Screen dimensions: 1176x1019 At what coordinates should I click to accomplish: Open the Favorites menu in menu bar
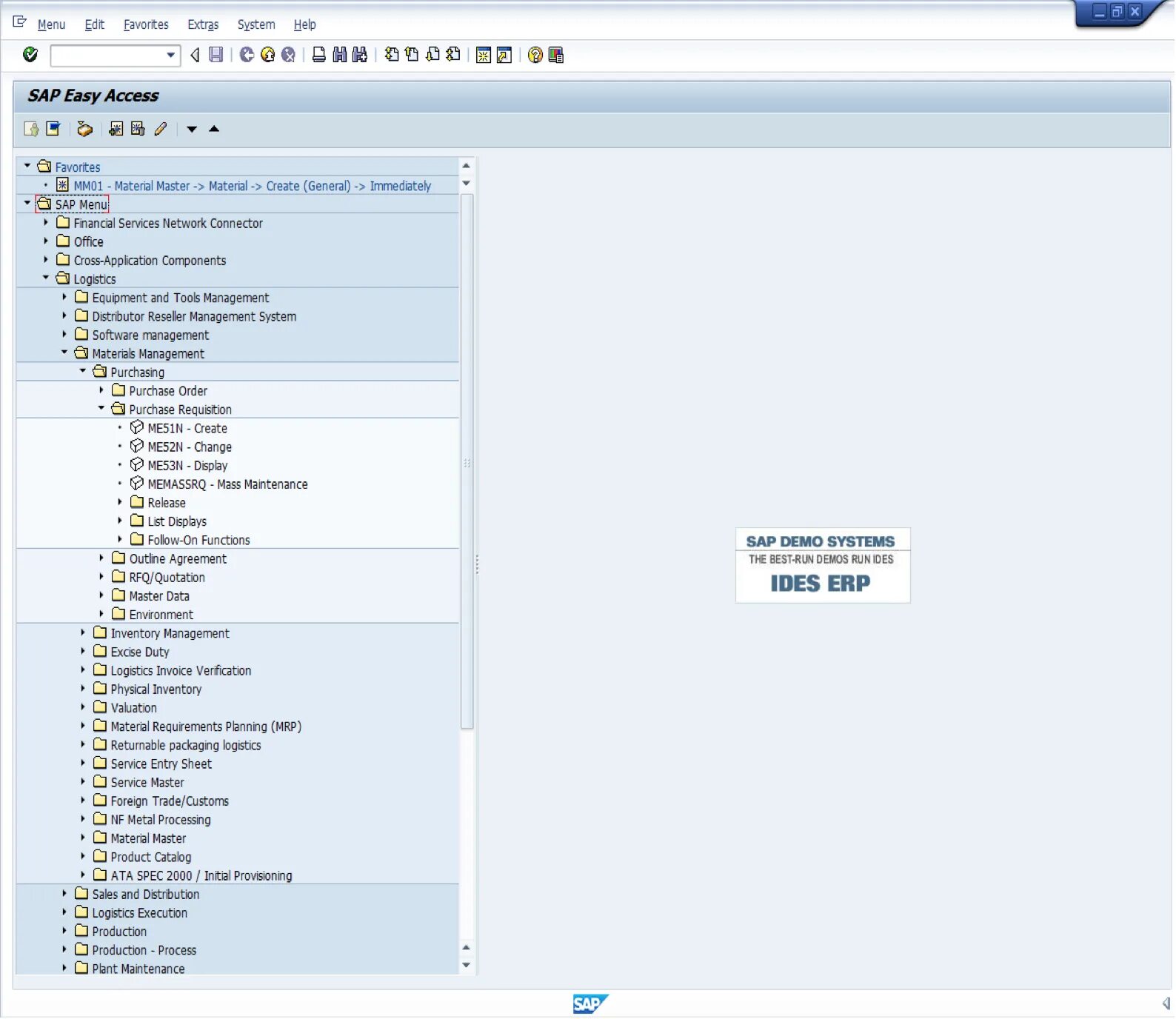146,24
